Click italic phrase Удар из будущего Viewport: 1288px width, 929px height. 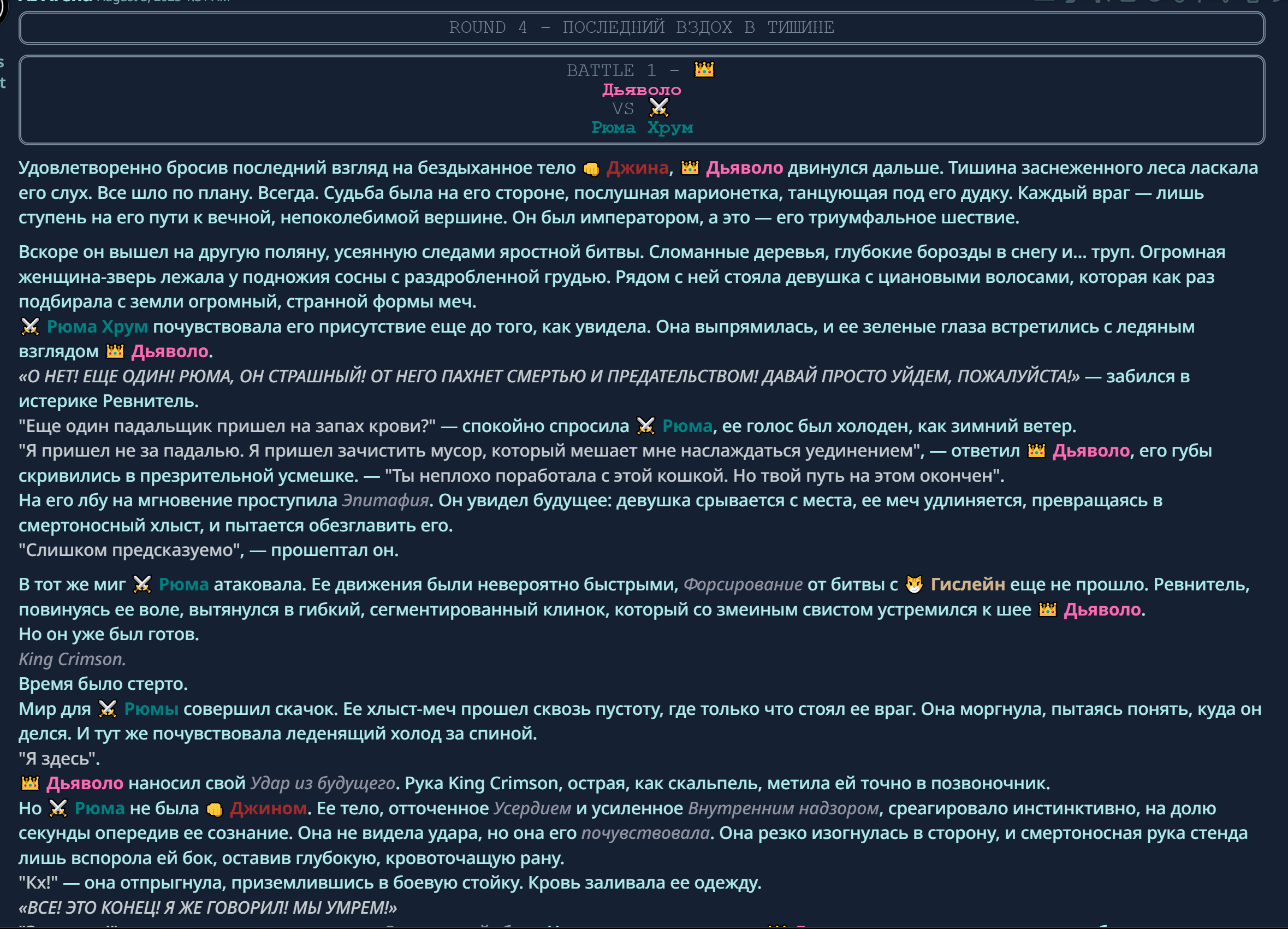click(323, 783)
